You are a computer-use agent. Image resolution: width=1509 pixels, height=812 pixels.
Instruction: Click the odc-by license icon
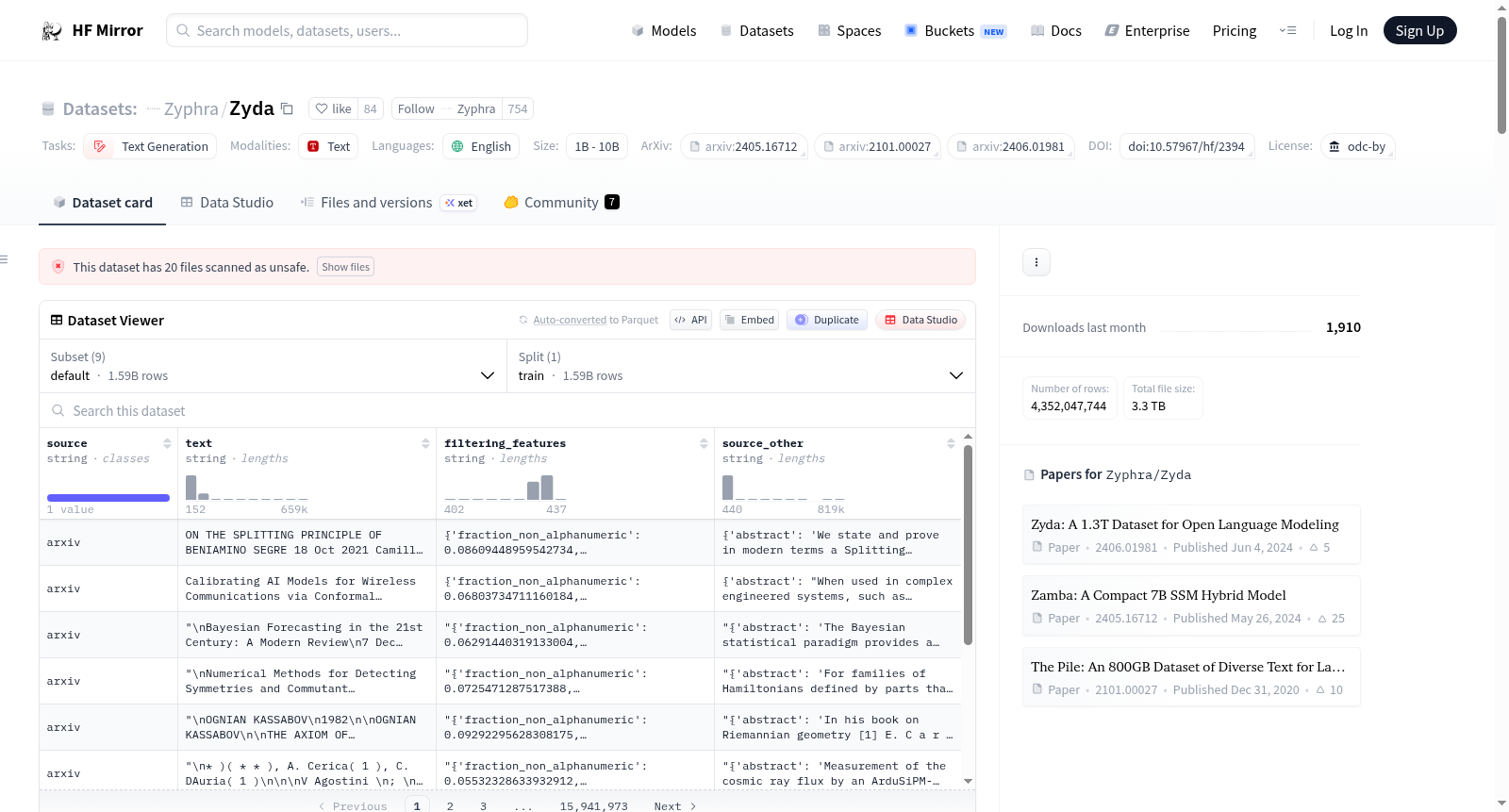click(x=1335, y=147)
